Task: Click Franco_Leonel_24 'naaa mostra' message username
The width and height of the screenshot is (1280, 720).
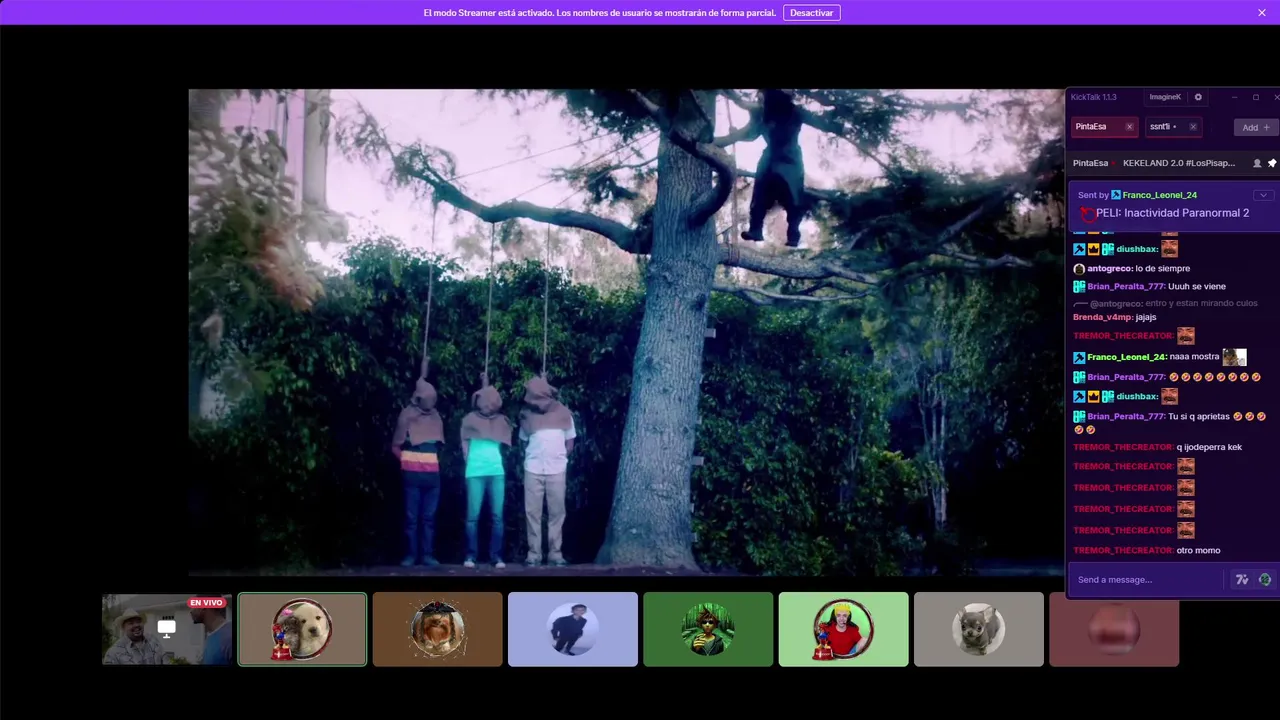Action: pyautogui.click(x=1126, y=357)
